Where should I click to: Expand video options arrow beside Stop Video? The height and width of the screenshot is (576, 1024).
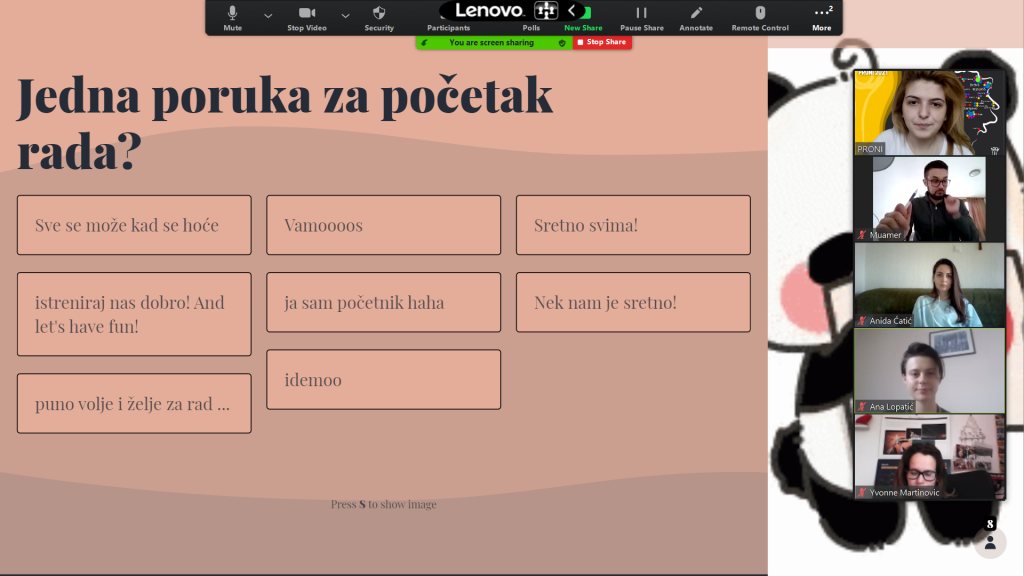[345, 16]
